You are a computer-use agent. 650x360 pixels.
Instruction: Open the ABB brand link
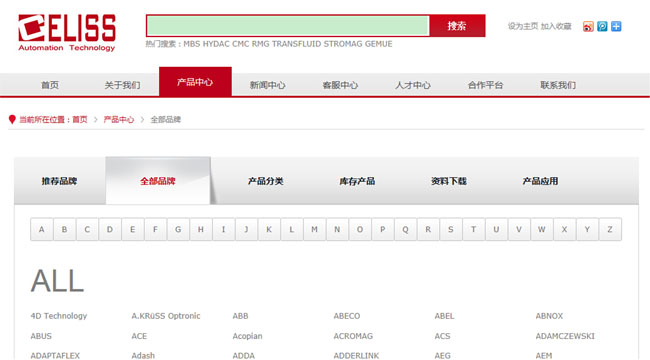coord(240,316)
